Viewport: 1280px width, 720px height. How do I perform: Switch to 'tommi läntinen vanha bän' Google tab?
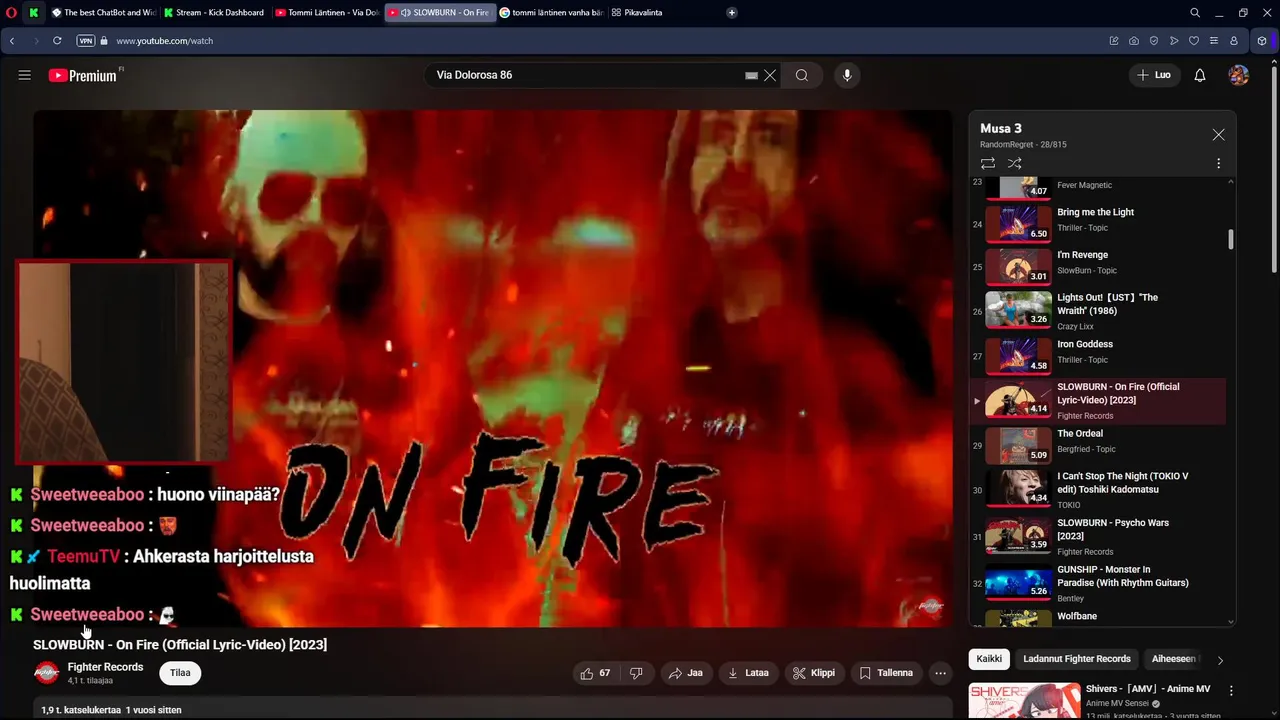click(551, 13)
